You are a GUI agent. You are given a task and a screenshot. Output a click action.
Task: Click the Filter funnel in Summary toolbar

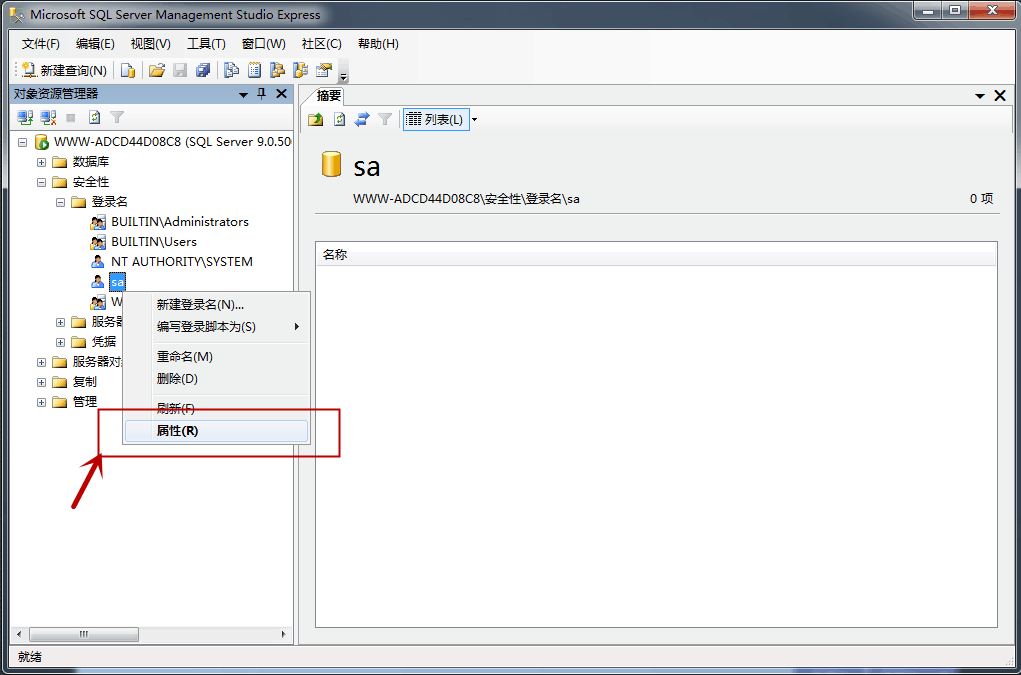point(385,120)
